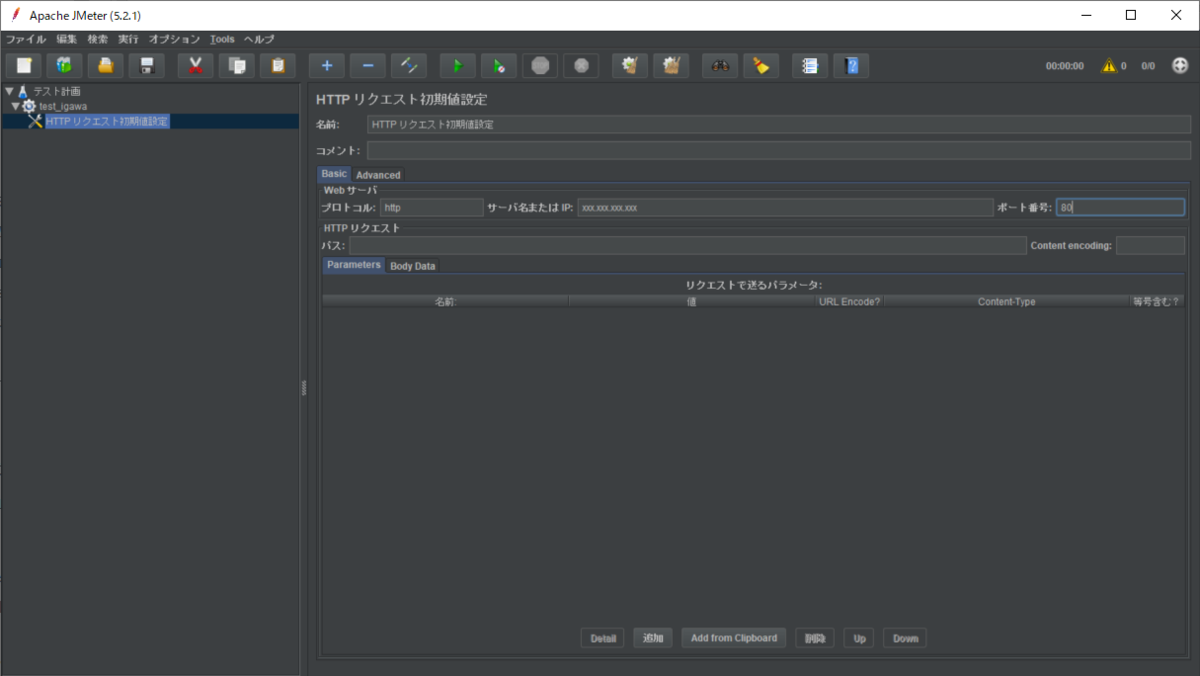Open the 編集 menu
The image size is (1200, 676).
coord(67,39)
